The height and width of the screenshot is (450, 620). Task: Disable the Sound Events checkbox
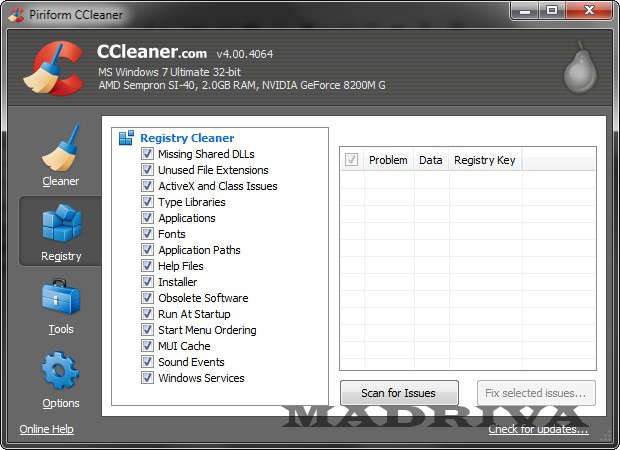(147, 362)
